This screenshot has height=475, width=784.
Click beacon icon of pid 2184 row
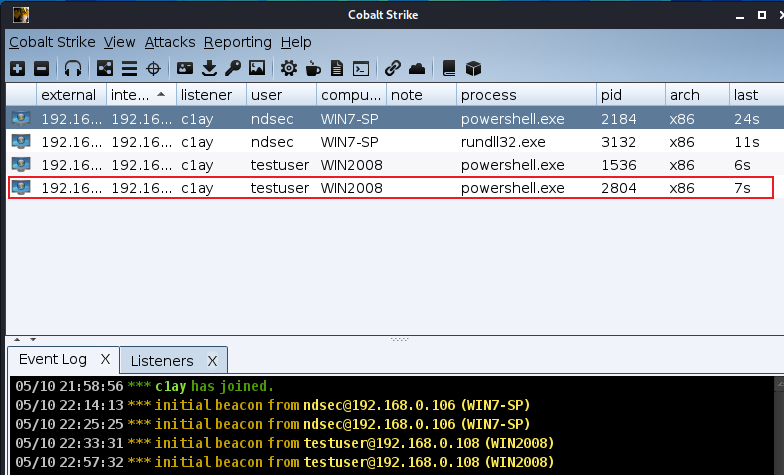(21, 118)
